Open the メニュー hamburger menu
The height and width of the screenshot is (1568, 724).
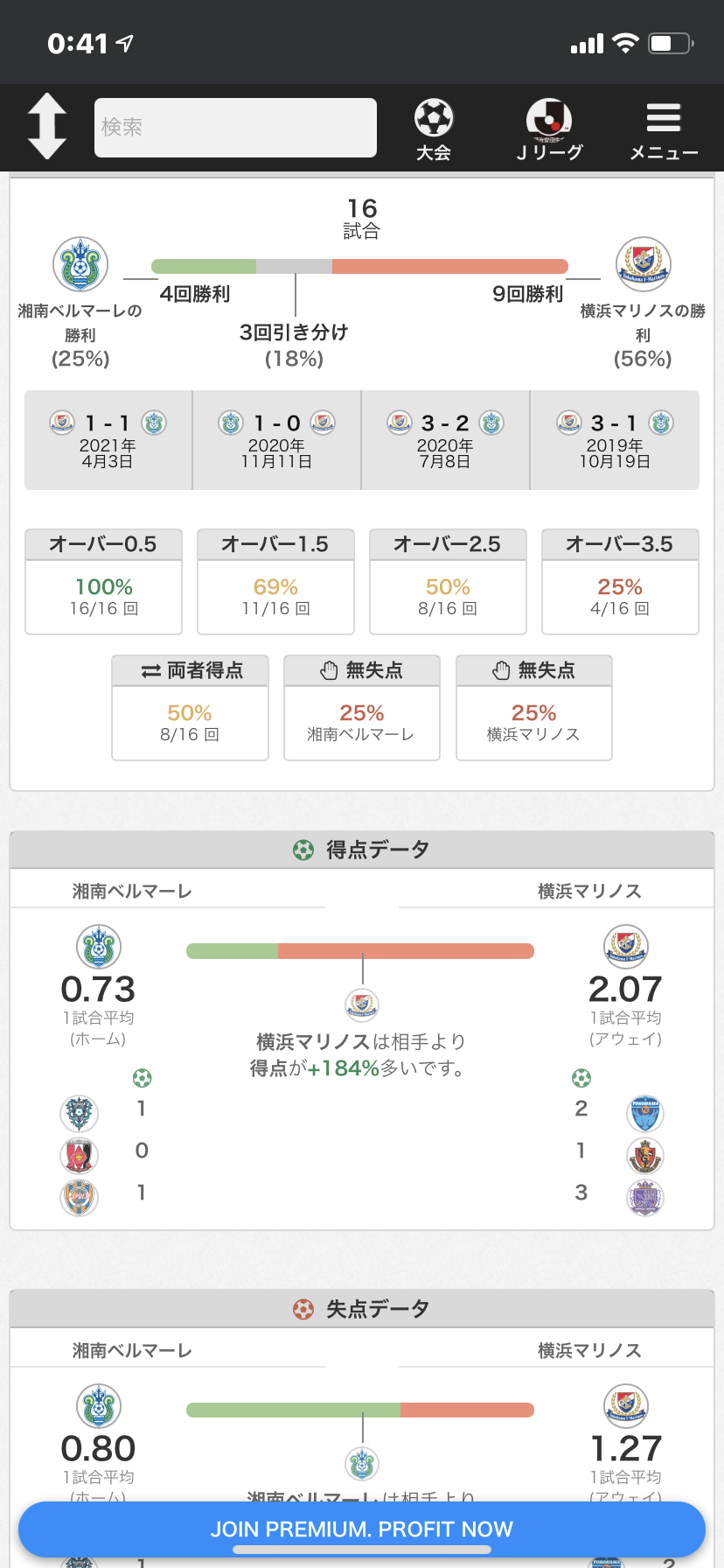[x=664, y=128]
